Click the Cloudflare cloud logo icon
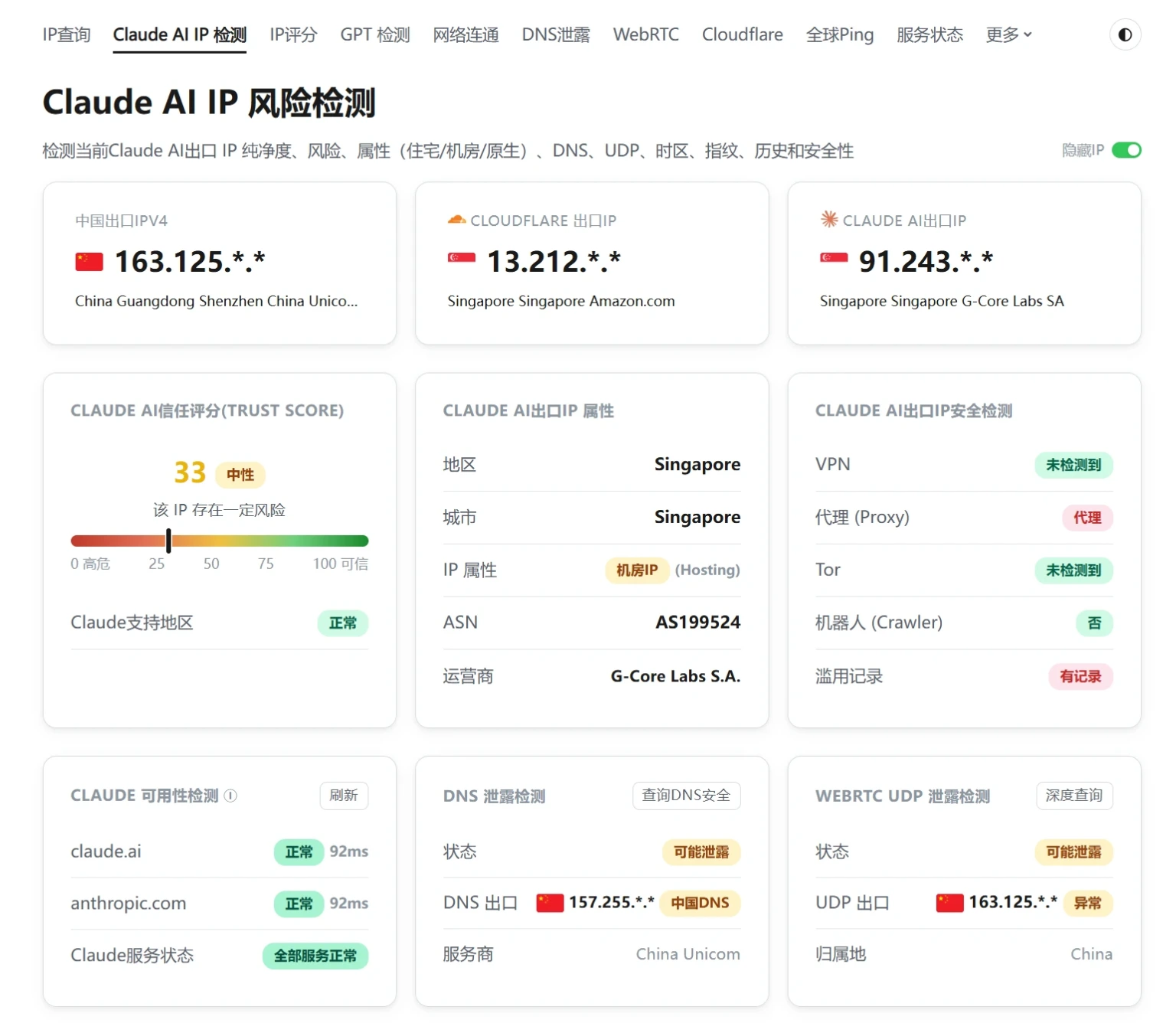Viewport: 1176px width, 1023px height. click(x=456, y=220)
